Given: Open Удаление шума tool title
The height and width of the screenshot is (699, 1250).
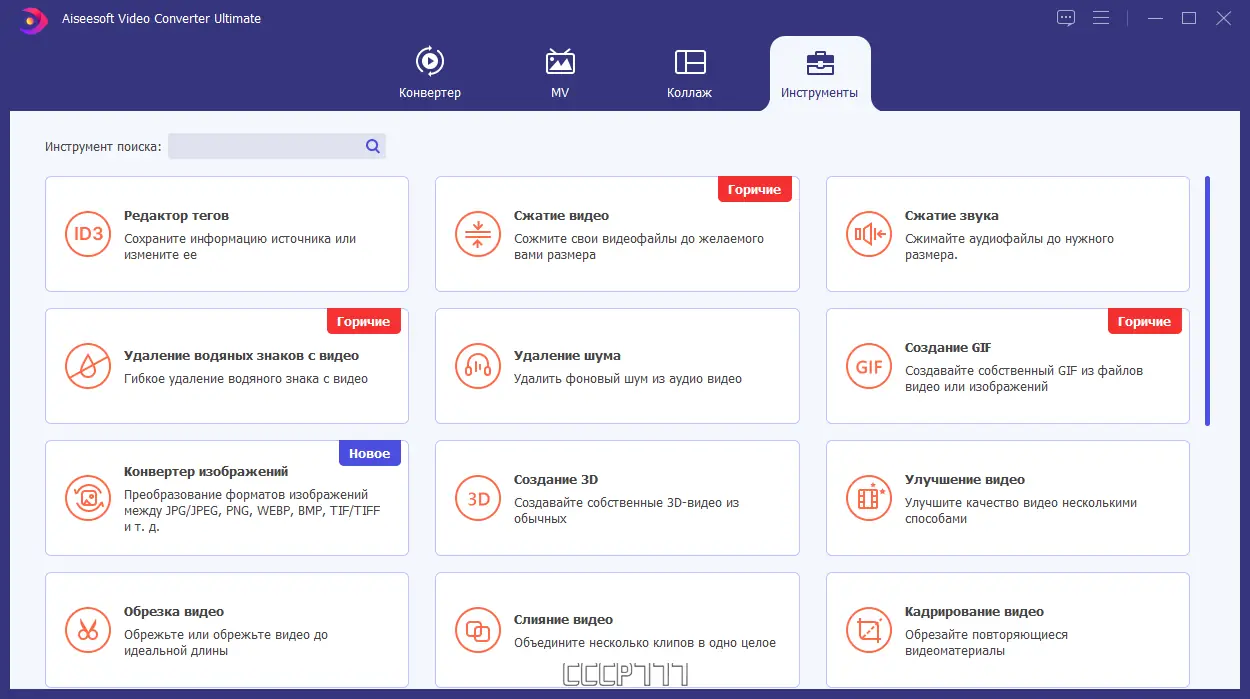Looking at the screenshot, I should click(x=567, y=355).
